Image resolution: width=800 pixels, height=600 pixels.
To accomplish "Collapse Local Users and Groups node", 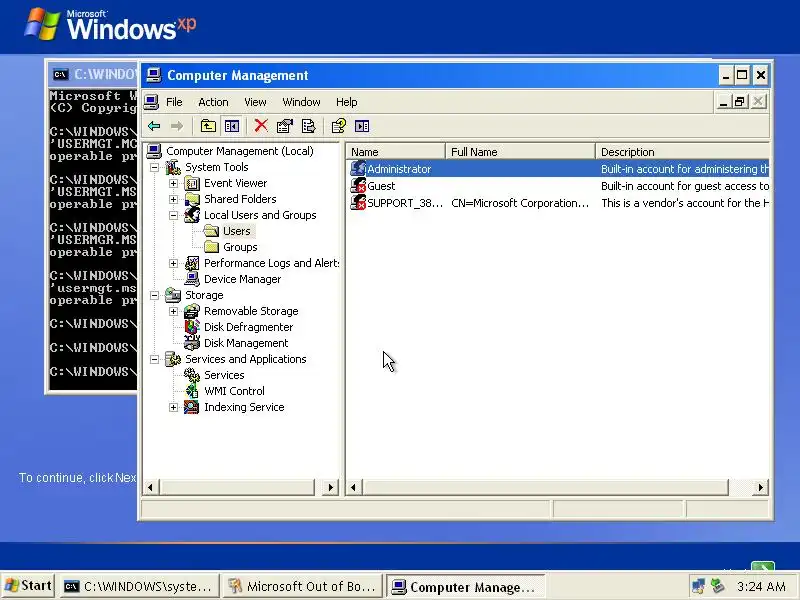I will coord(173,215).
